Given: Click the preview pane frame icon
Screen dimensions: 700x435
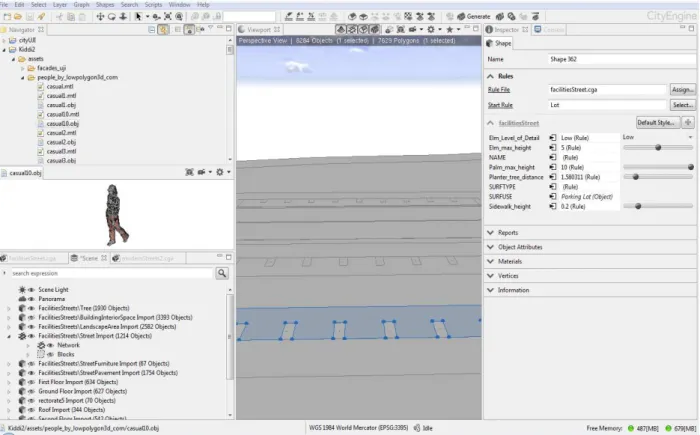Looking at the screenshot, I should pos(189,172).
